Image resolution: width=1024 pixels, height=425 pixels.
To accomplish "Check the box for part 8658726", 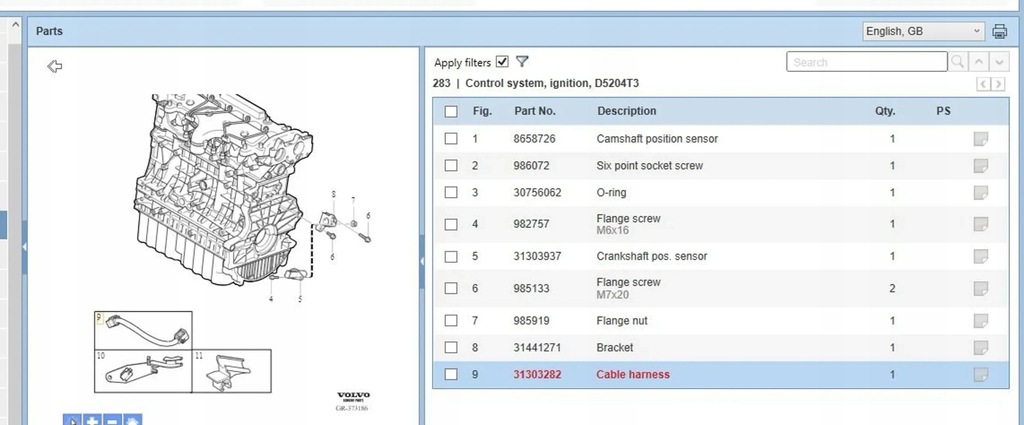I will click(451, 138).
